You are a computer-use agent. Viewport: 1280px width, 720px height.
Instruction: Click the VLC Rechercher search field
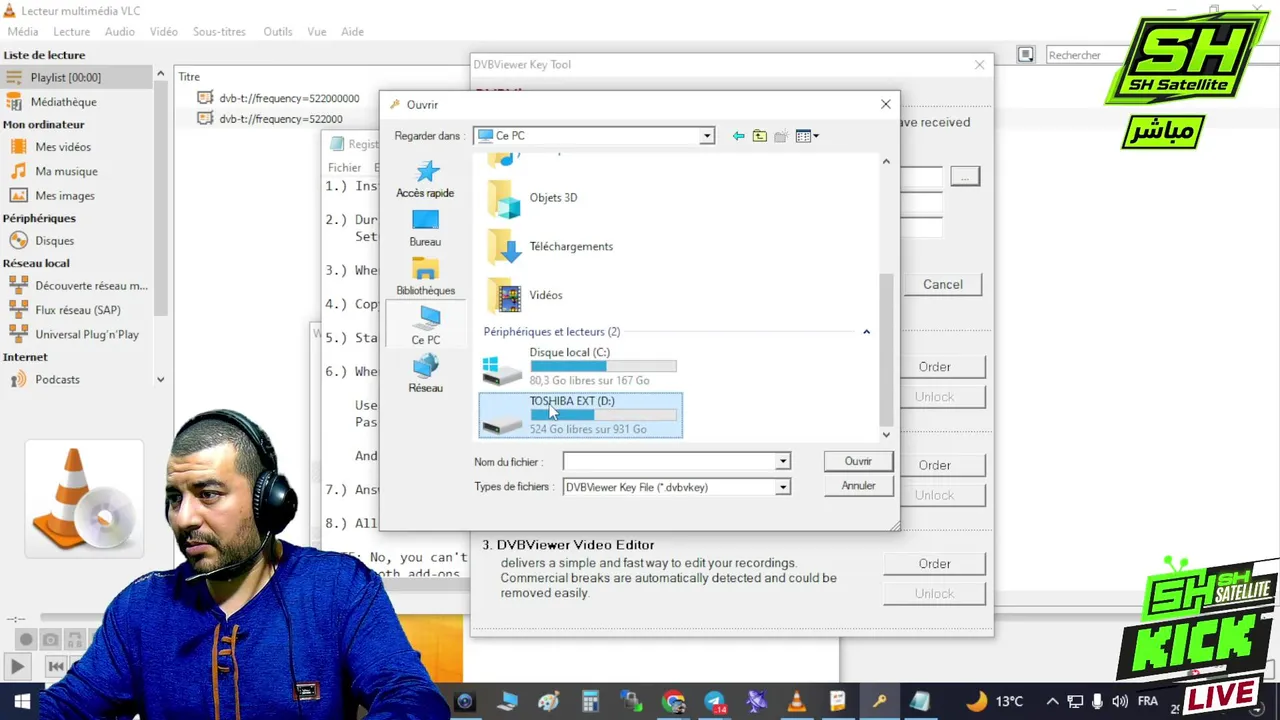(1085, 55)
